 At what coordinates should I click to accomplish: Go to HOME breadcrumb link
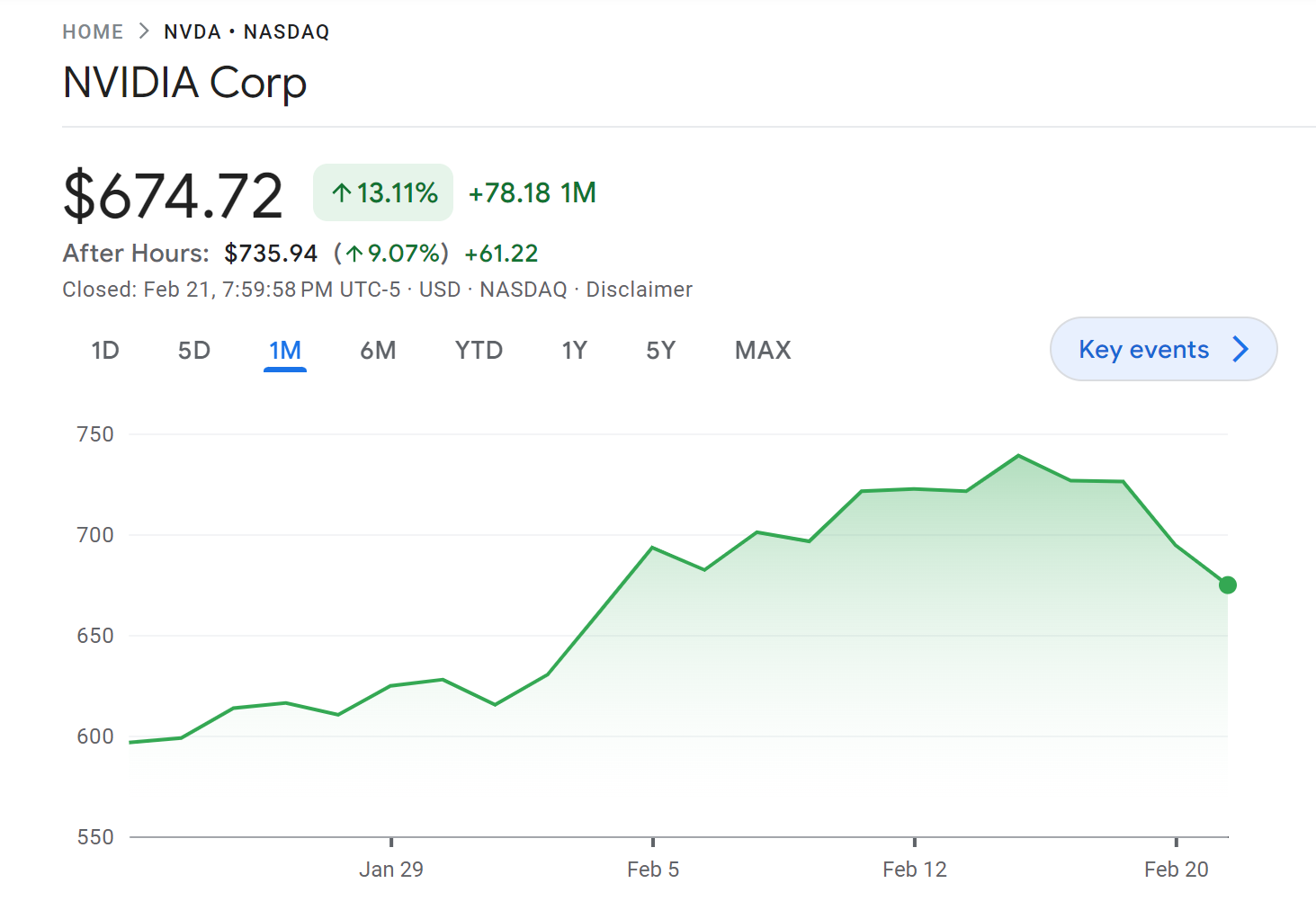pos(93,32)
